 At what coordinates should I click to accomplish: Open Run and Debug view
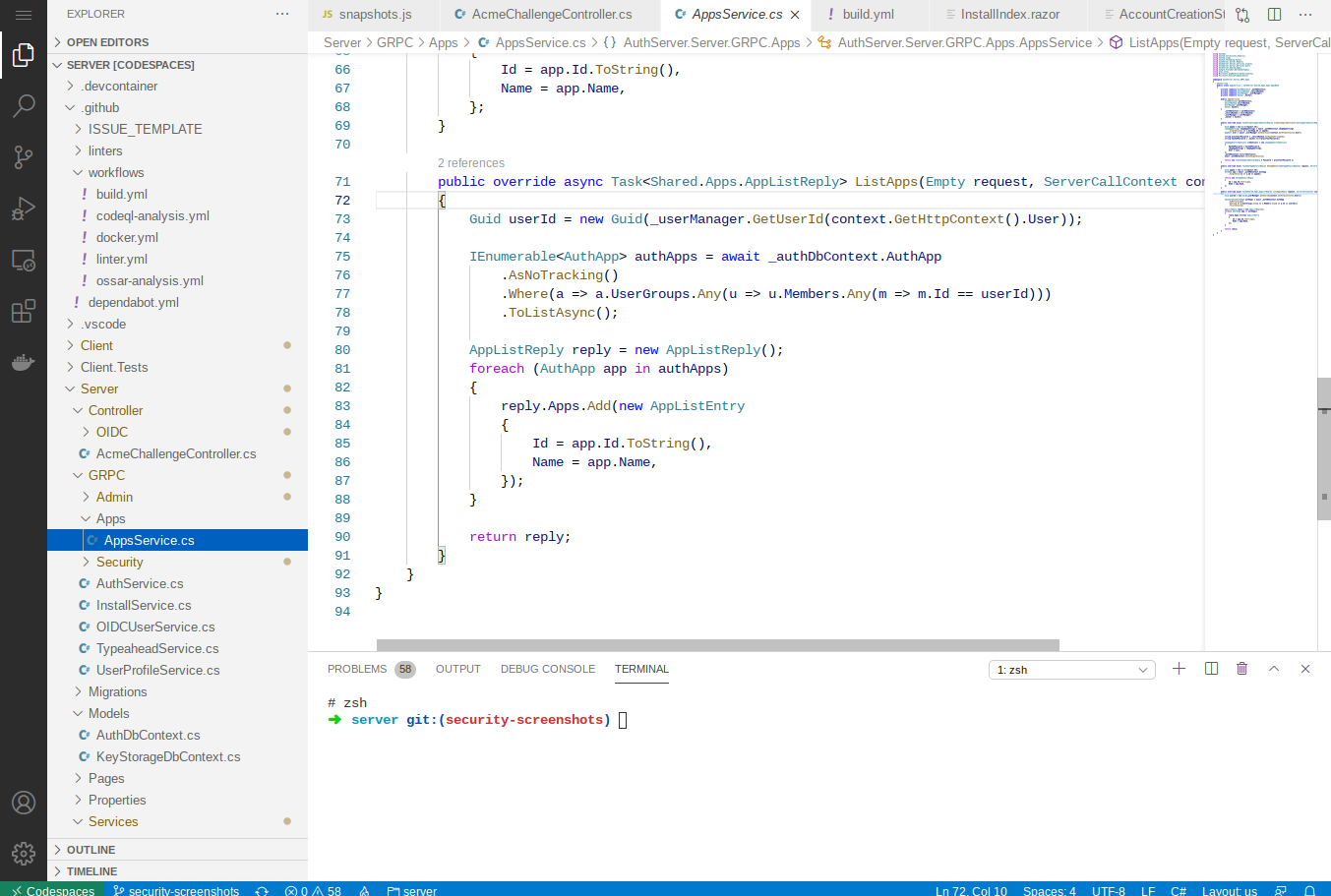(24, 209)
